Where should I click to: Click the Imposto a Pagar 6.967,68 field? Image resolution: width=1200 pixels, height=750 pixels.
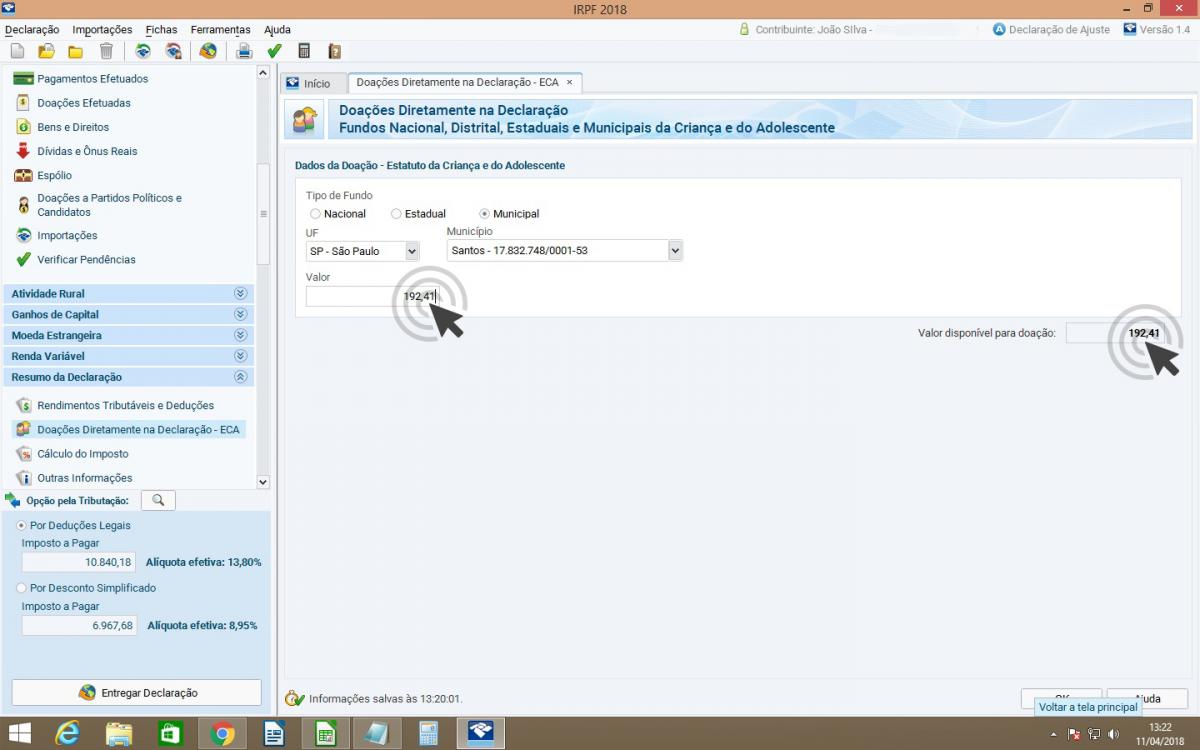pyautogui.click(x=79, y=625)
